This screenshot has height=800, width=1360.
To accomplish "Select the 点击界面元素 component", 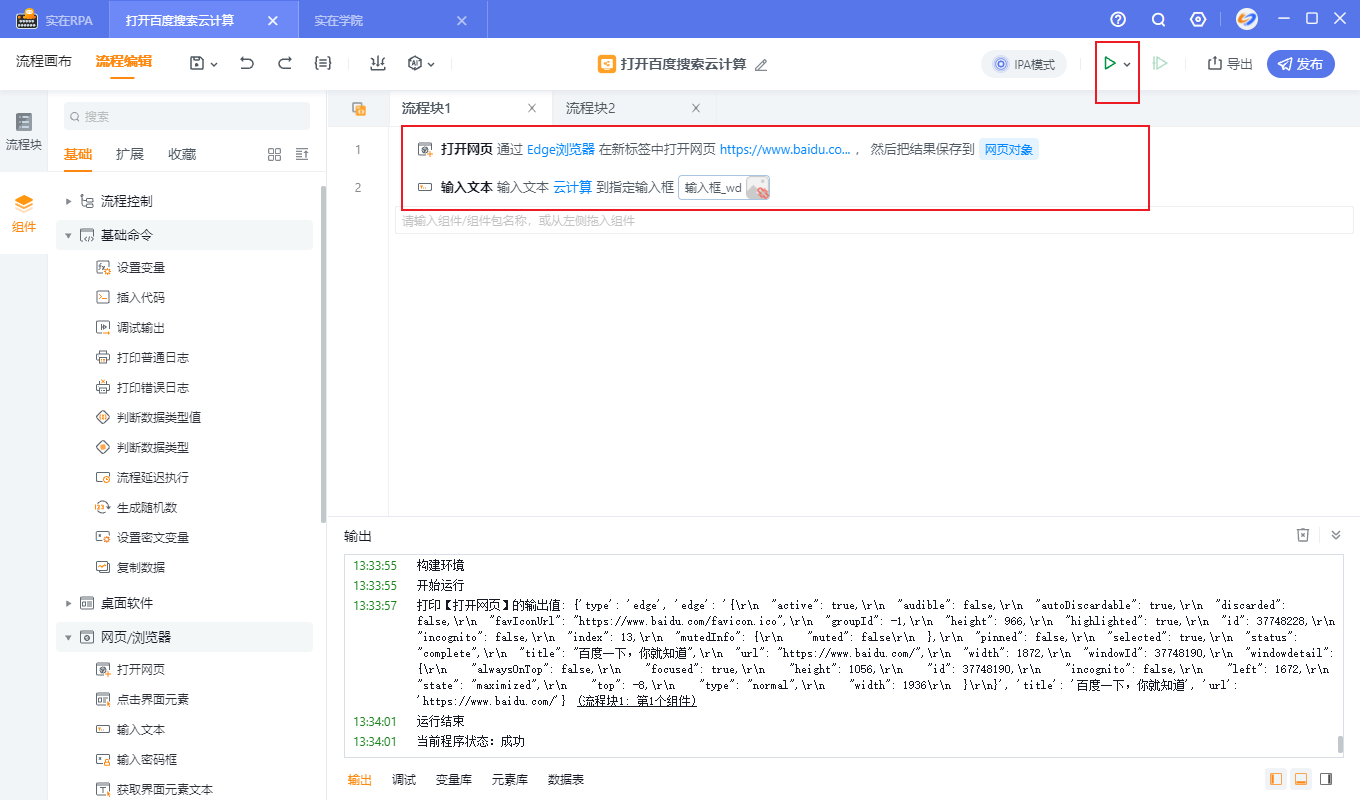I will coord(142,699).
